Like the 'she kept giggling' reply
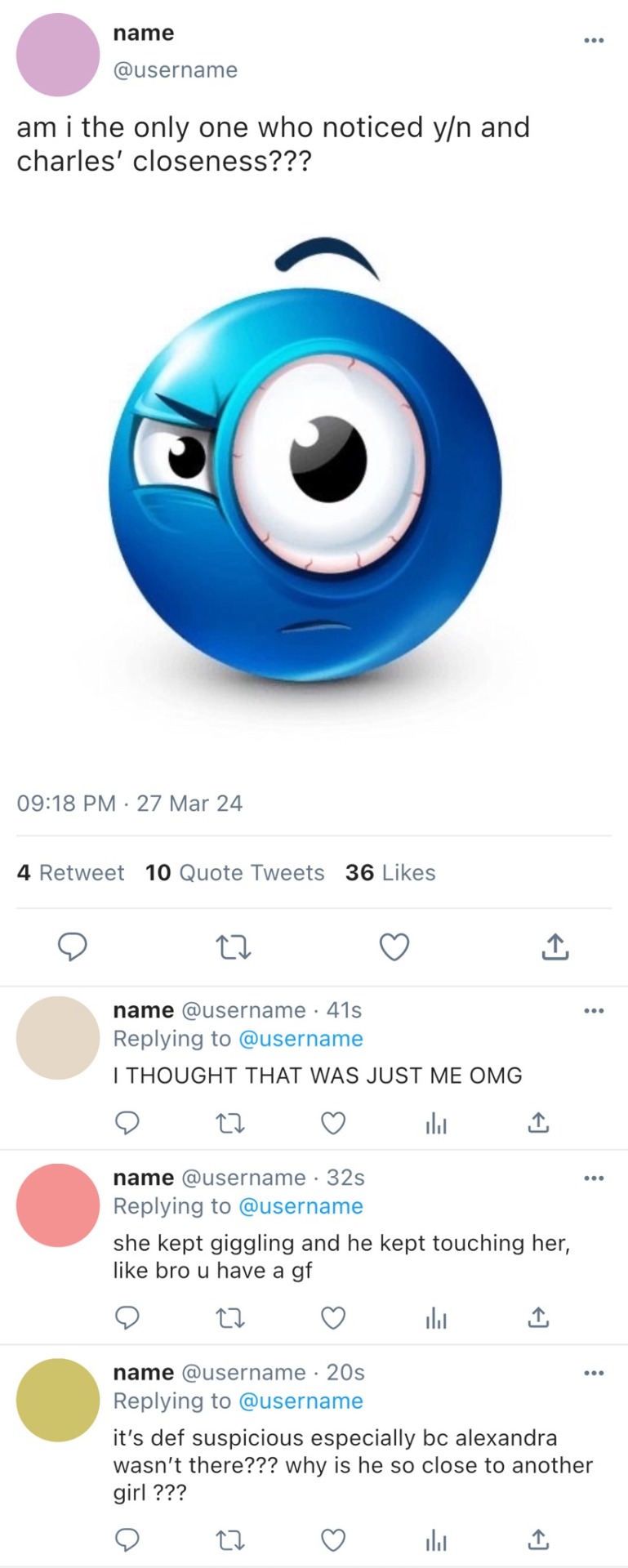This screenshot has height=1568, width=628. (332, 1318)
